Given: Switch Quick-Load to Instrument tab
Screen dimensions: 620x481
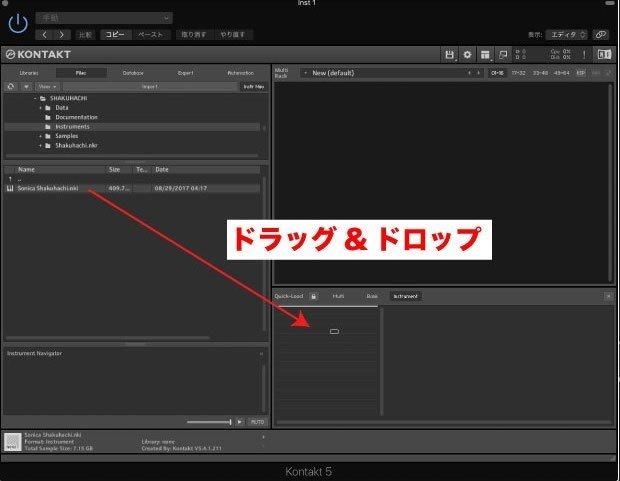Looking at the screenshot, I should coord(406,296).
